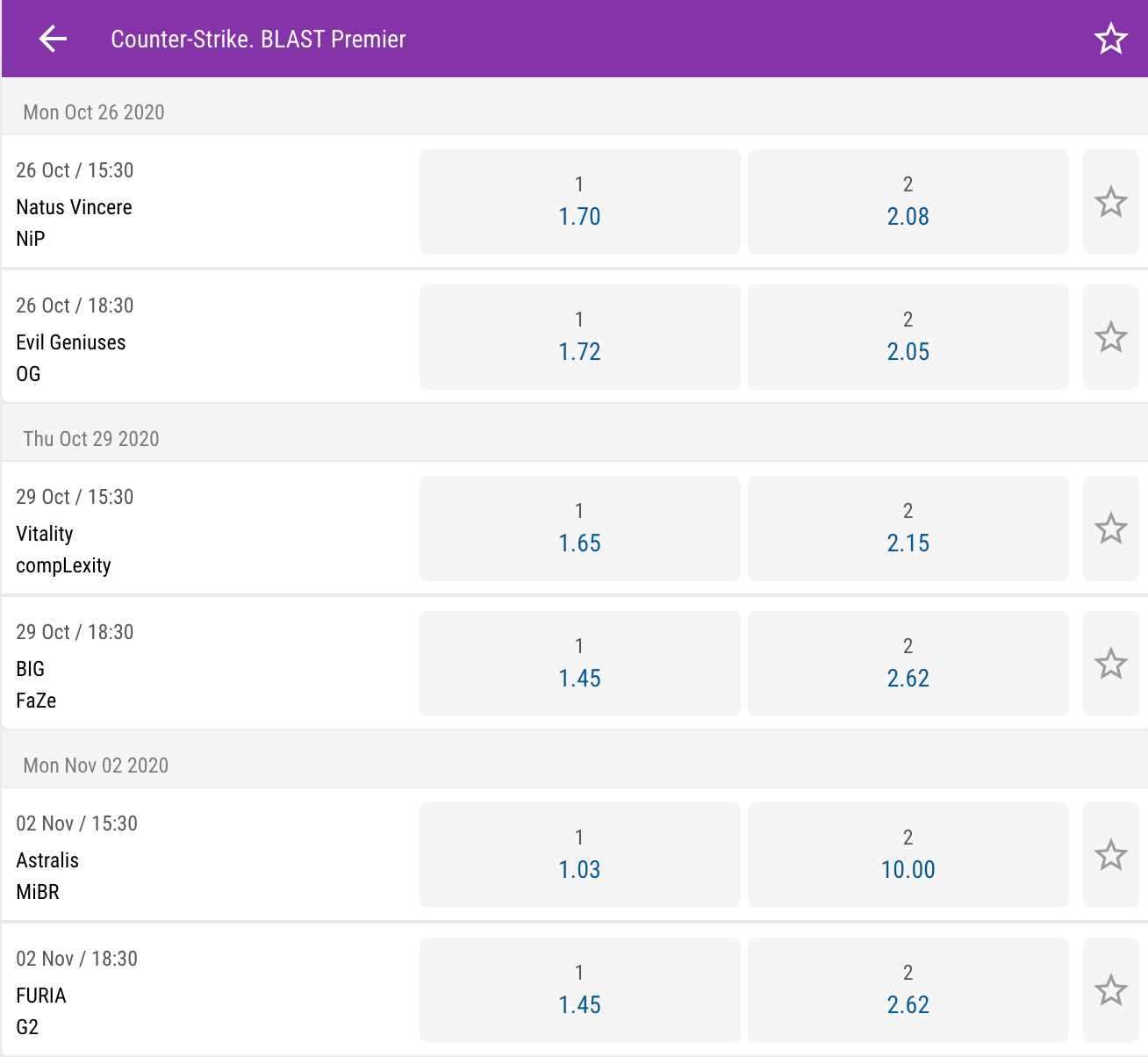
Task: Select compLexity odds 2.15
Action: [908, 528]
